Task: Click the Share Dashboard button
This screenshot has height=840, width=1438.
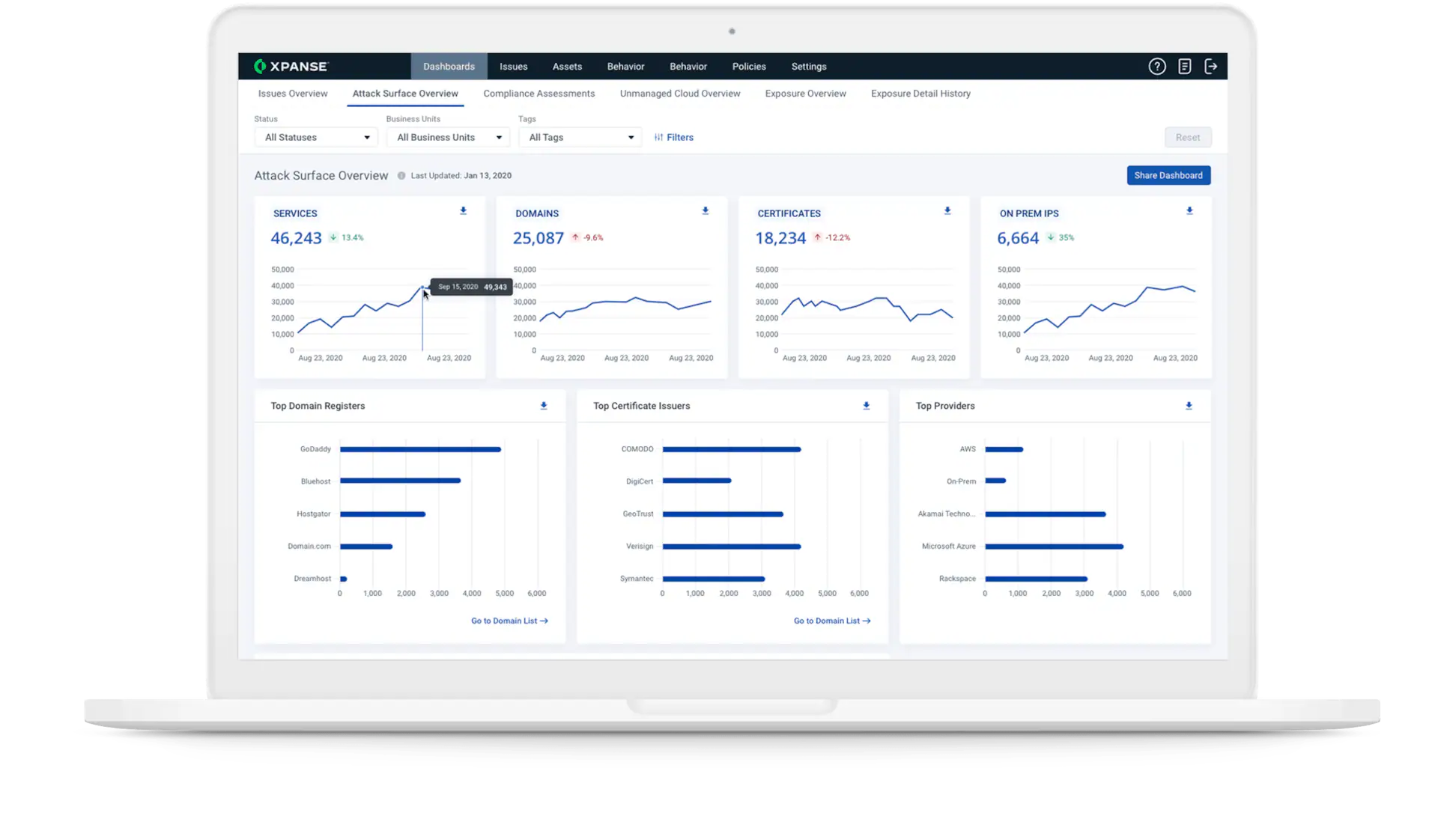Action: coord(1168,175)
